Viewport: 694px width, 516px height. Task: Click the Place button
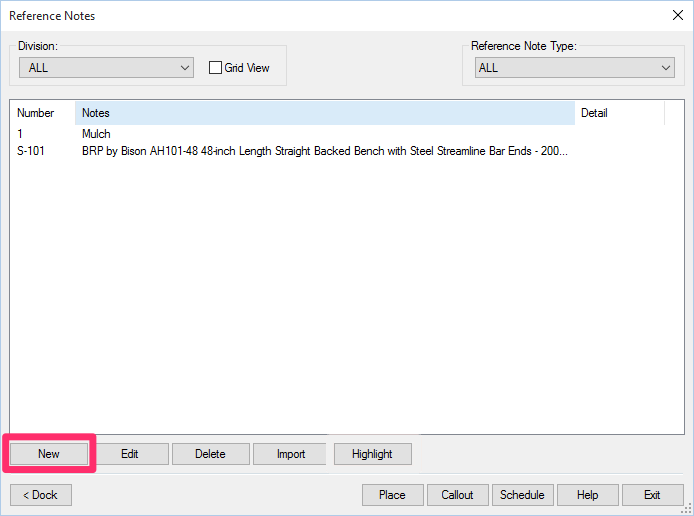[393, 495]
